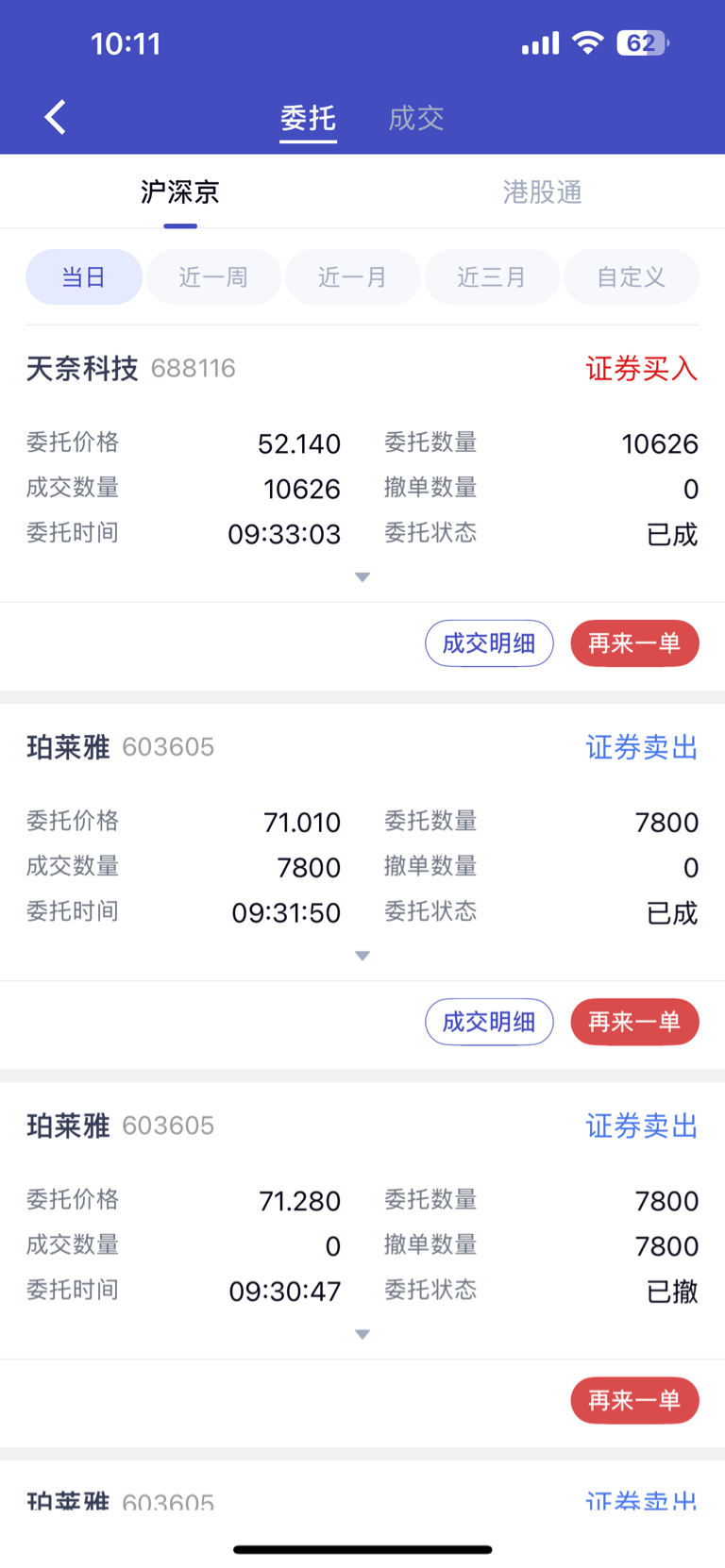Expand details arrow under 天奈科技 order

click(x=362, y=577)
